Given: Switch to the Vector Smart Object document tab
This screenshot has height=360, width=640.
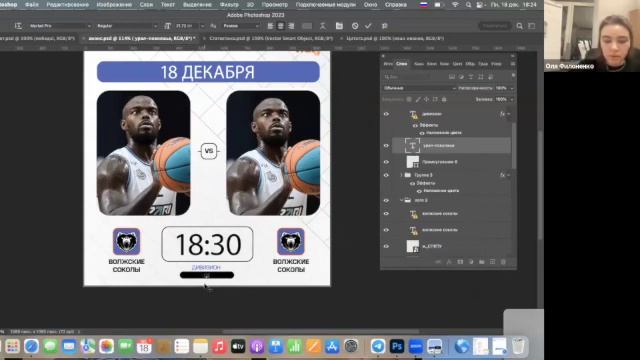Looking at the screenshot, I should (x=271, y=38).
